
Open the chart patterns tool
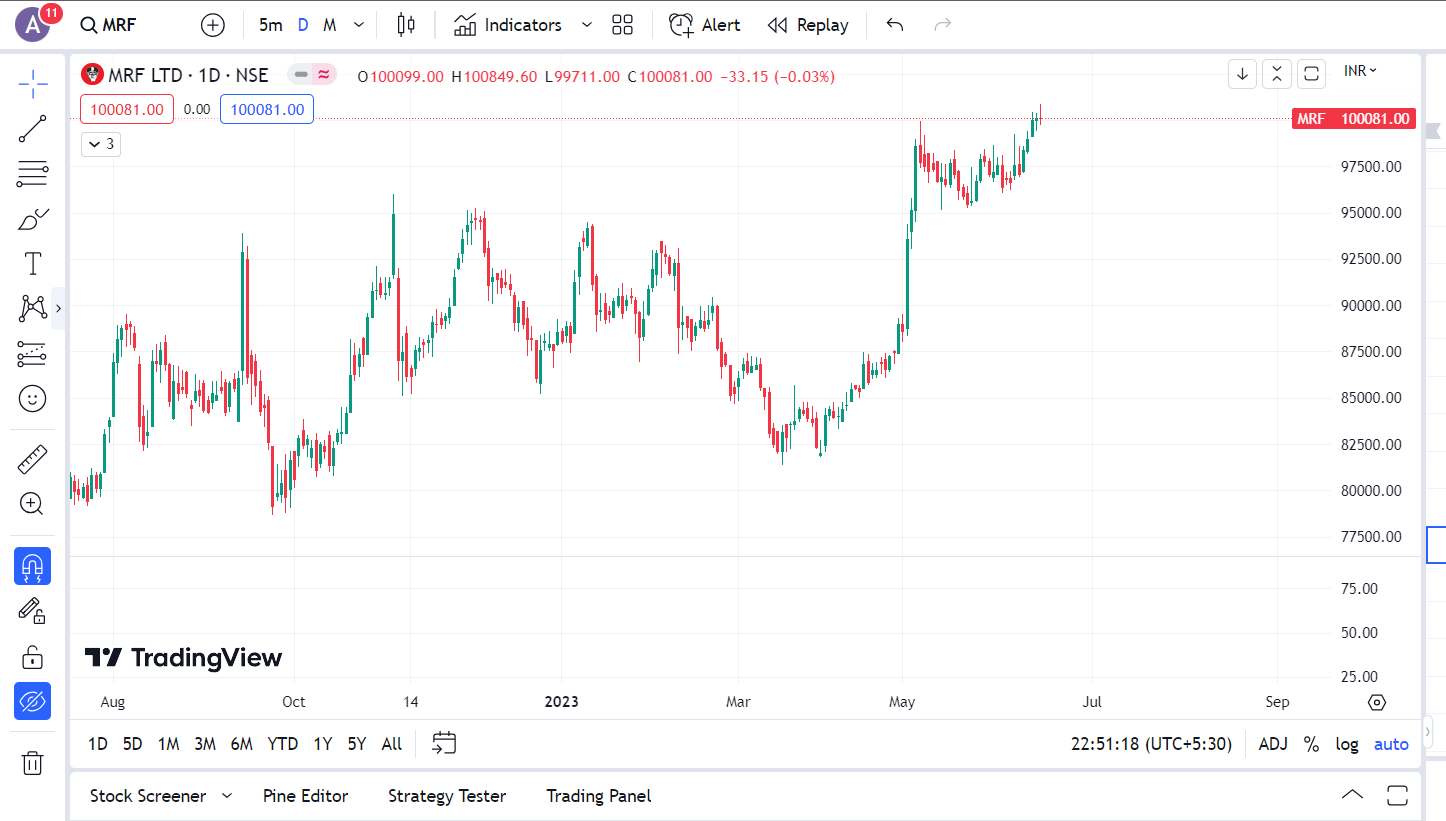(33, 308)
